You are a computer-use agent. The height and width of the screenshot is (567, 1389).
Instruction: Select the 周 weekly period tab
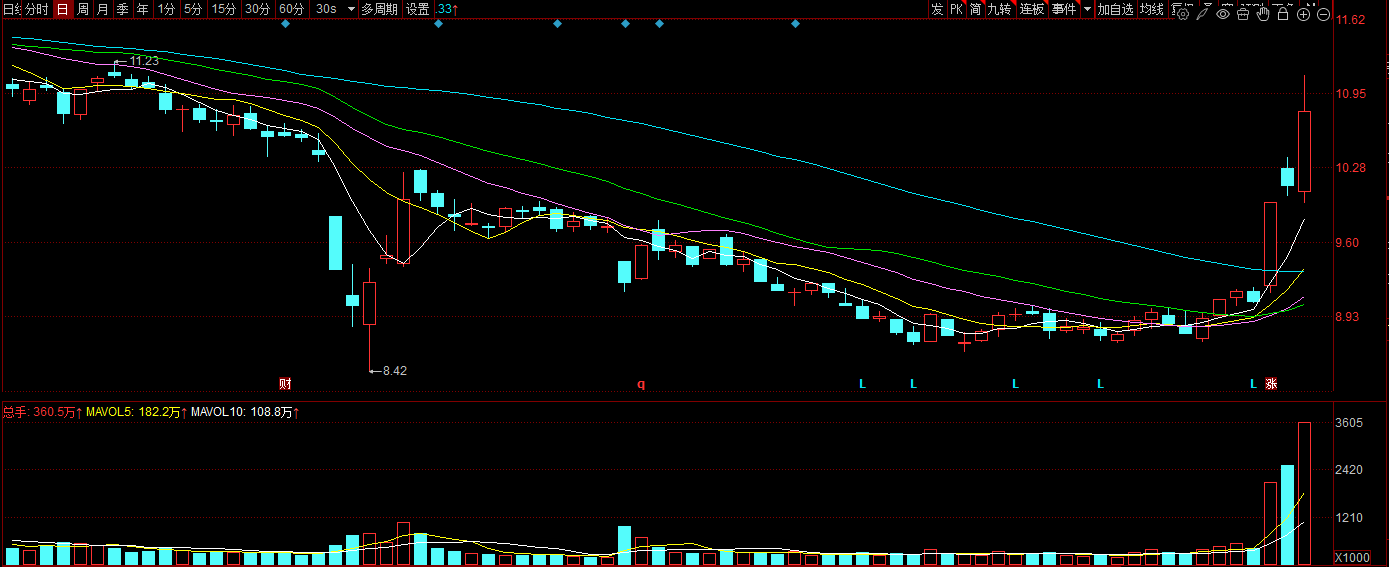click(x=83, y=9)
